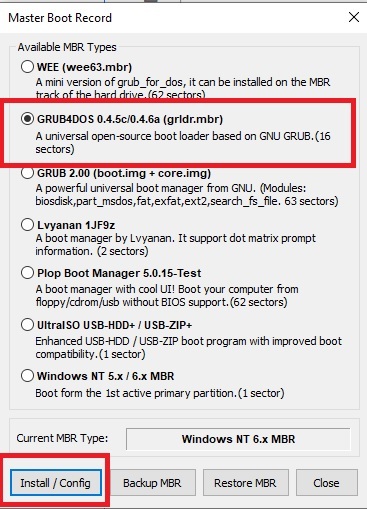Select the Lvyanan 1JF9z radio button
Screen dimensions: 367x509
[x=27, y=225]
